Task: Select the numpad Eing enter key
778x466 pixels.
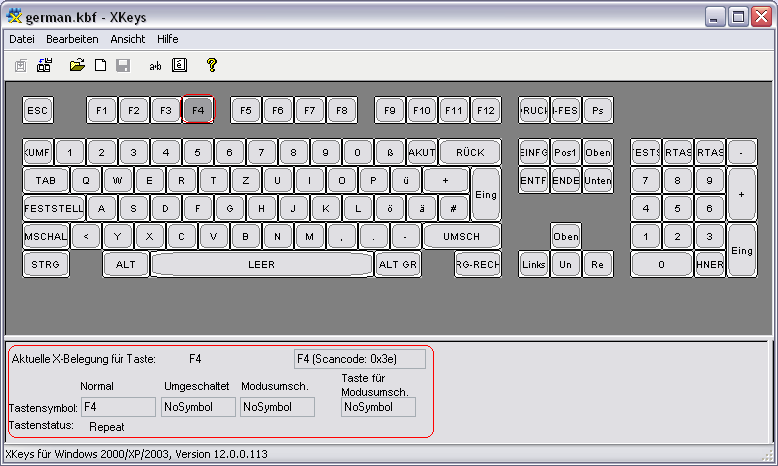Action: [742, 251]
